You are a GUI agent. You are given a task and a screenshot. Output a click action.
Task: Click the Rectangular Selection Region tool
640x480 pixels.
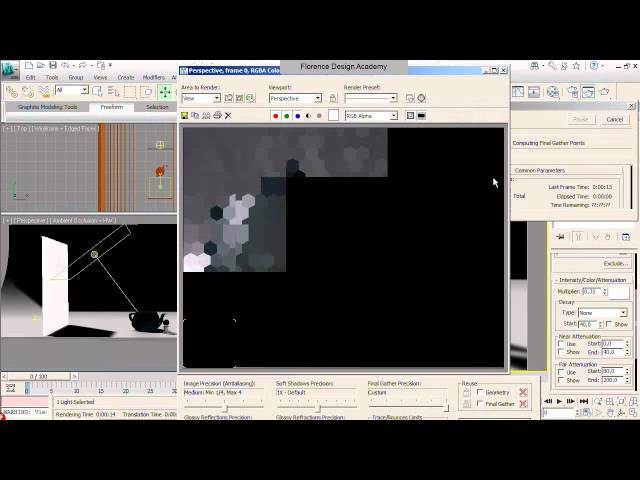pos(130,92)
